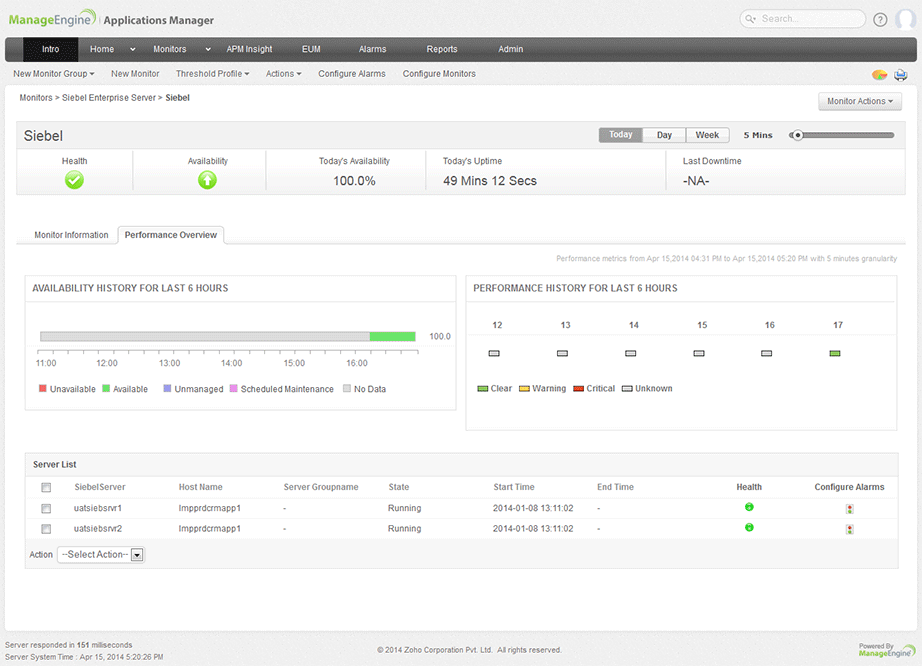
Task: Sort by the SiebelServer column header
Action: click(x=99, y=487)
